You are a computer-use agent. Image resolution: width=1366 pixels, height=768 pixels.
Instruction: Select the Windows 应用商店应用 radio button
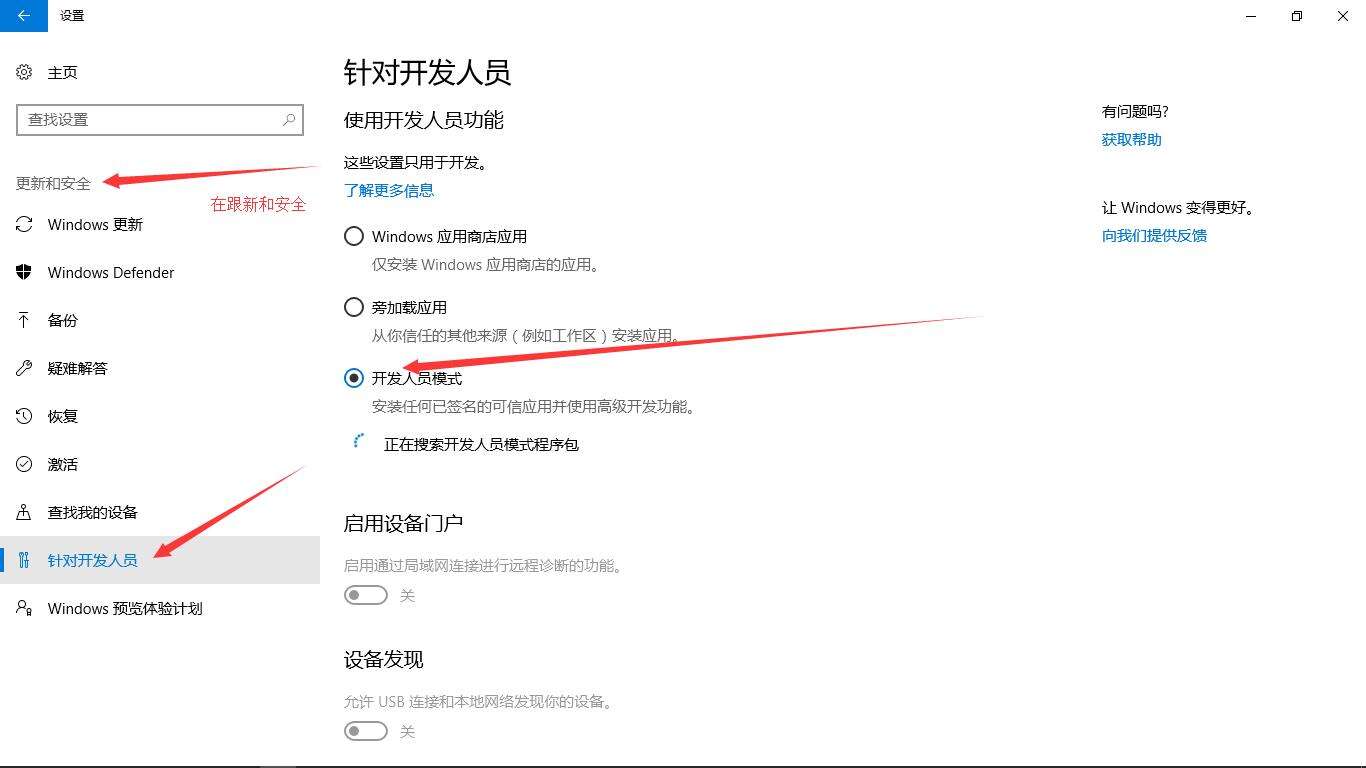coord(354,237)
